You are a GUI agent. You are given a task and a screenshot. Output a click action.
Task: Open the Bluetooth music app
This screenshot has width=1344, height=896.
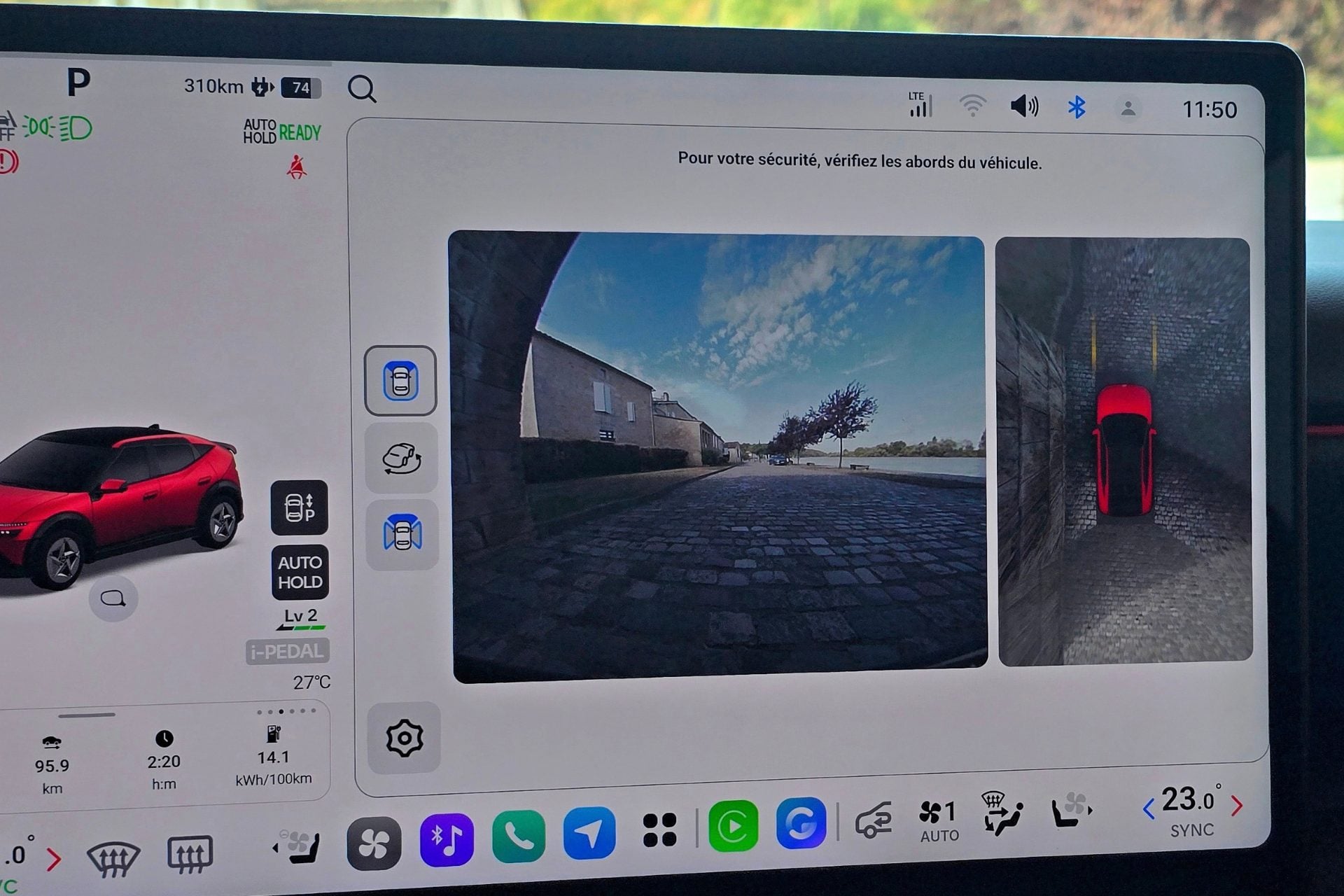pos(447,839)
